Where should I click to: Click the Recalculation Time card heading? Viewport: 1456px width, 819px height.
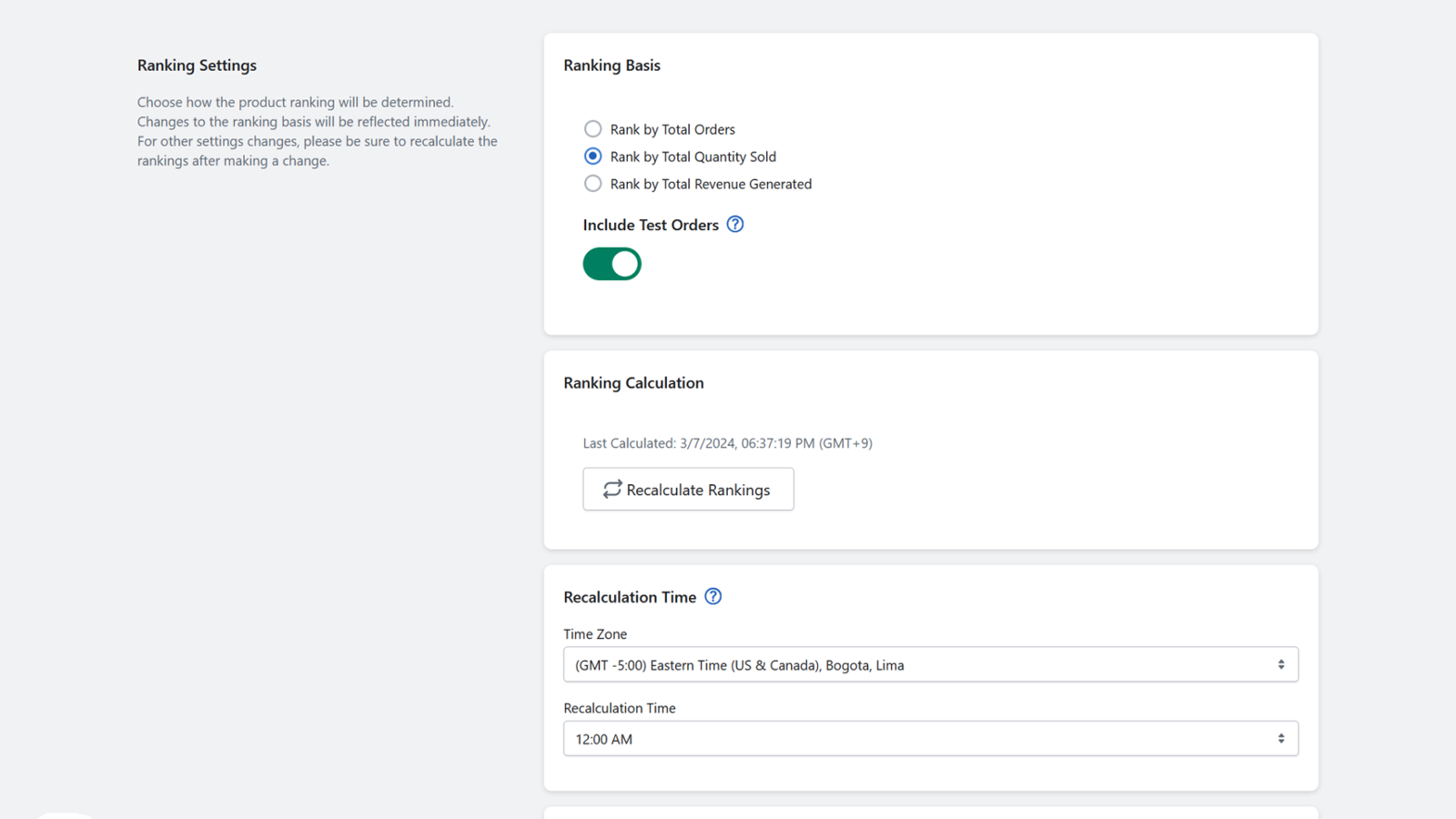(630, 597)
